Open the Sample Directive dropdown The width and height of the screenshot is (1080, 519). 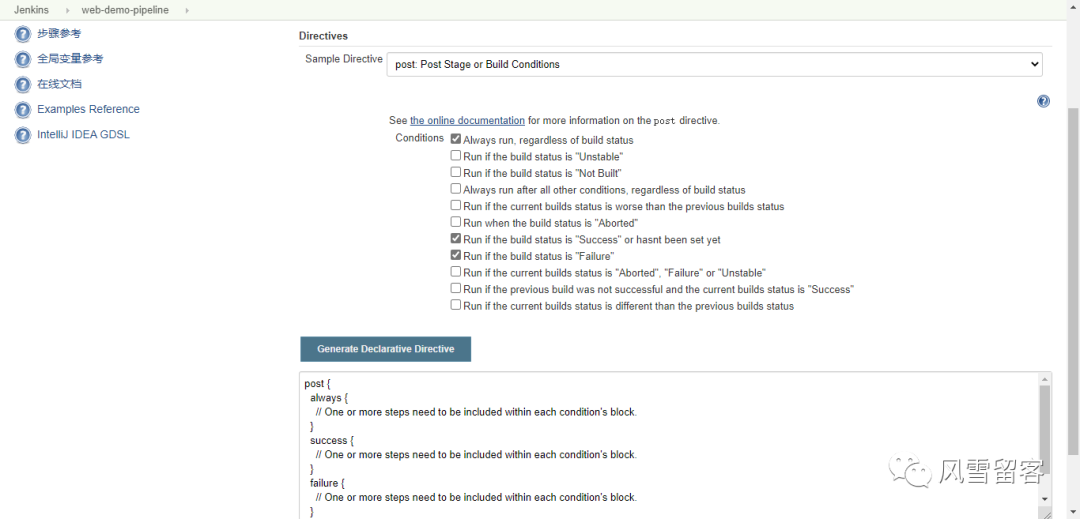(714, 64)
